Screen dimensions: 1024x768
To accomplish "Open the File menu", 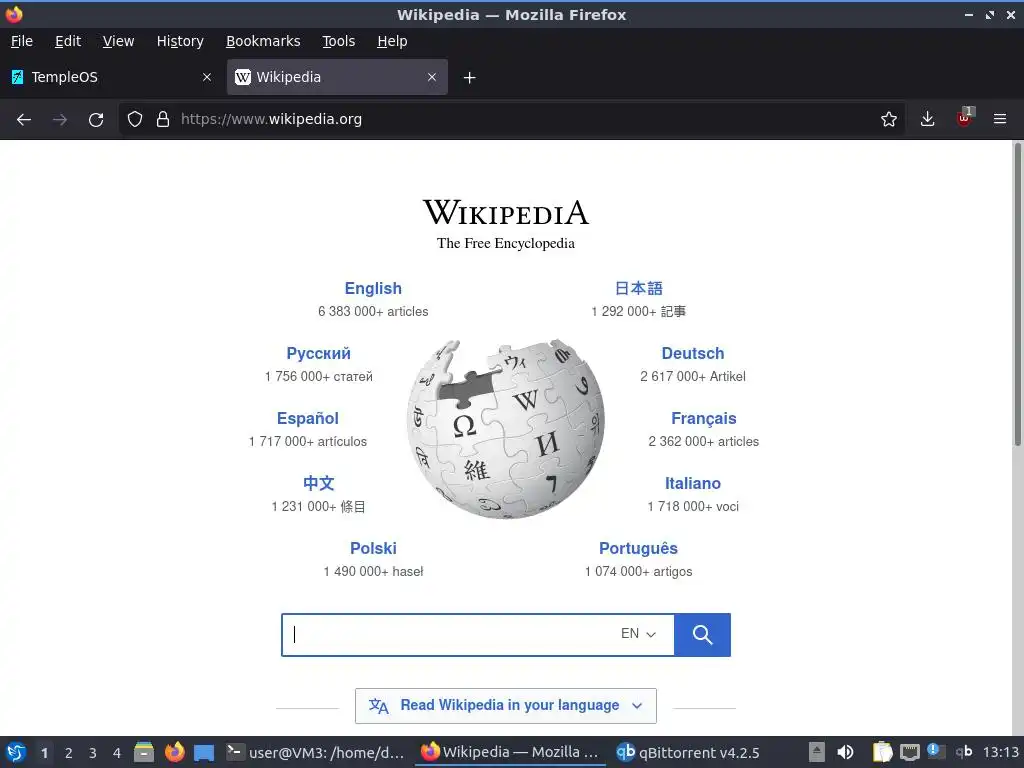I will [x=22, y=41].
